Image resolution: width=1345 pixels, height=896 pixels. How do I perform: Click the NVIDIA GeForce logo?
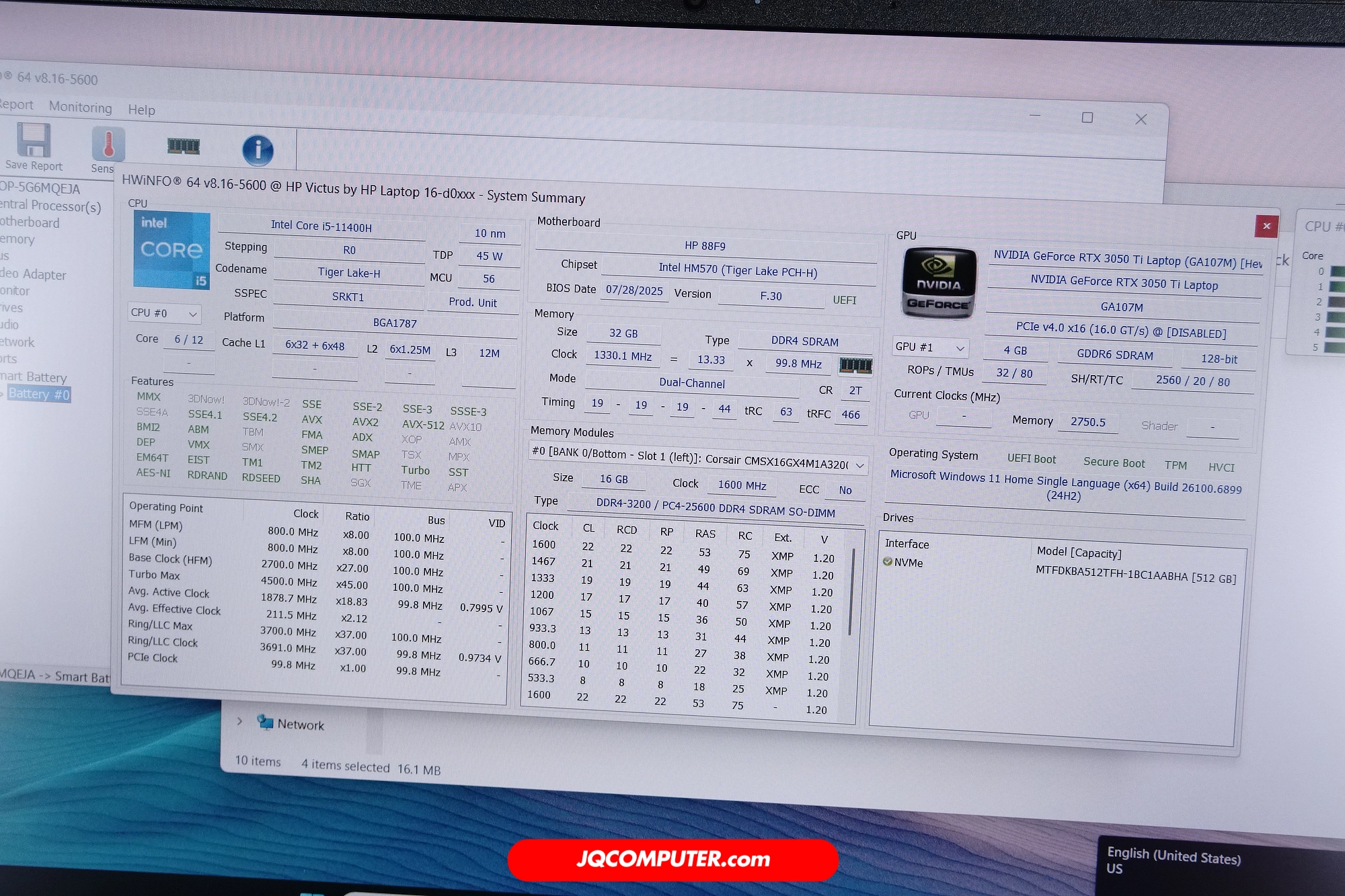(x=939, y=282)
